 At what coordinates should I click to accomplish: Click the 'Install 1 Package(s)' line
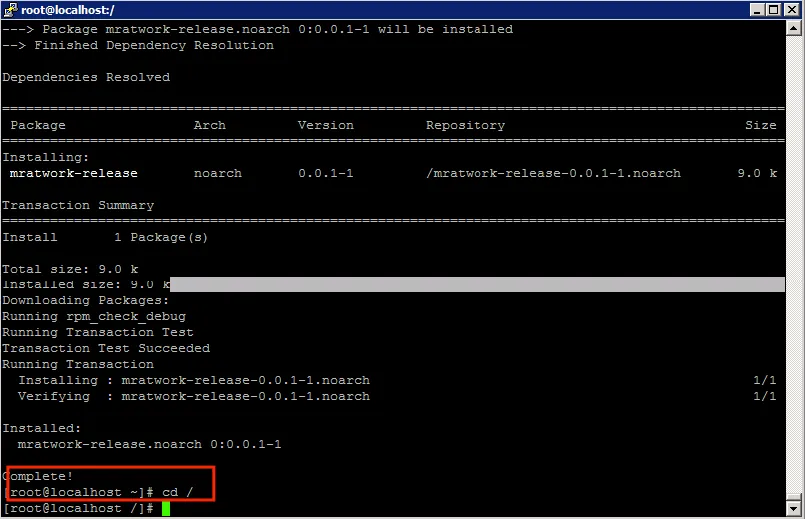[105, 238]
